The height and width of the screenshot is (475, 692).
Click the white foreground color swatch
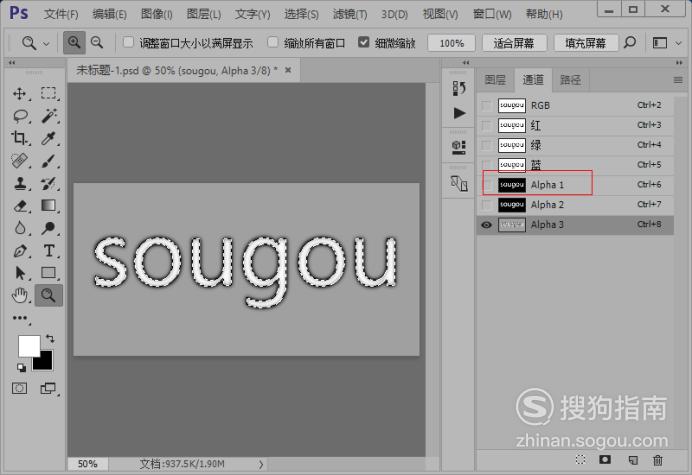click(x=27, y=344)
